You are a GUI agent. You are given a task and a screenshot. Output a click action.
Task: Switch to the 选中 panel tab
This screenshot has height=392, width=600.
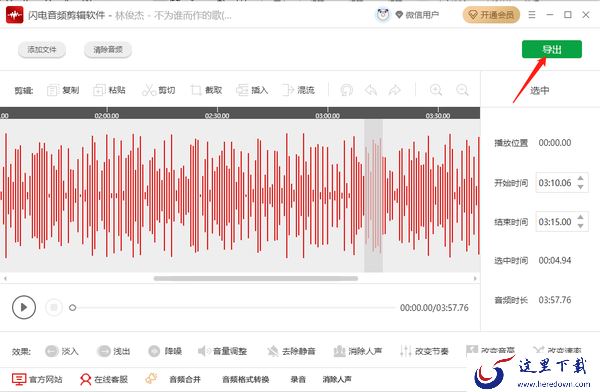(540, 91)
